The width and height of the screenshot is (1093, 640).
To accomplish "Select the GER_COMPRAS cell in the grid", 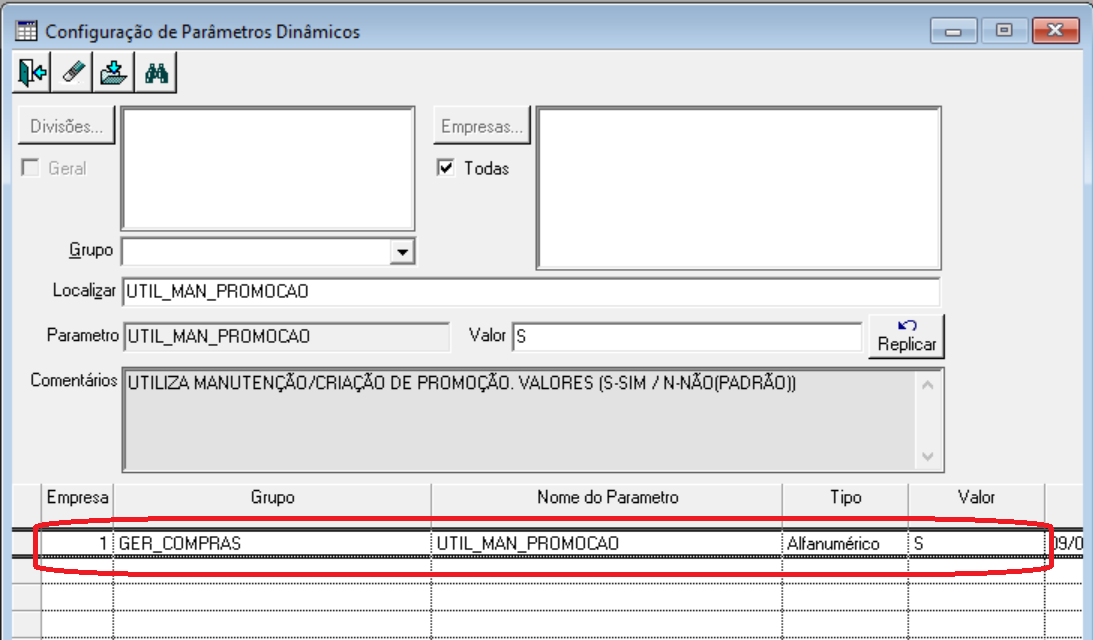I will pos(273,543).
